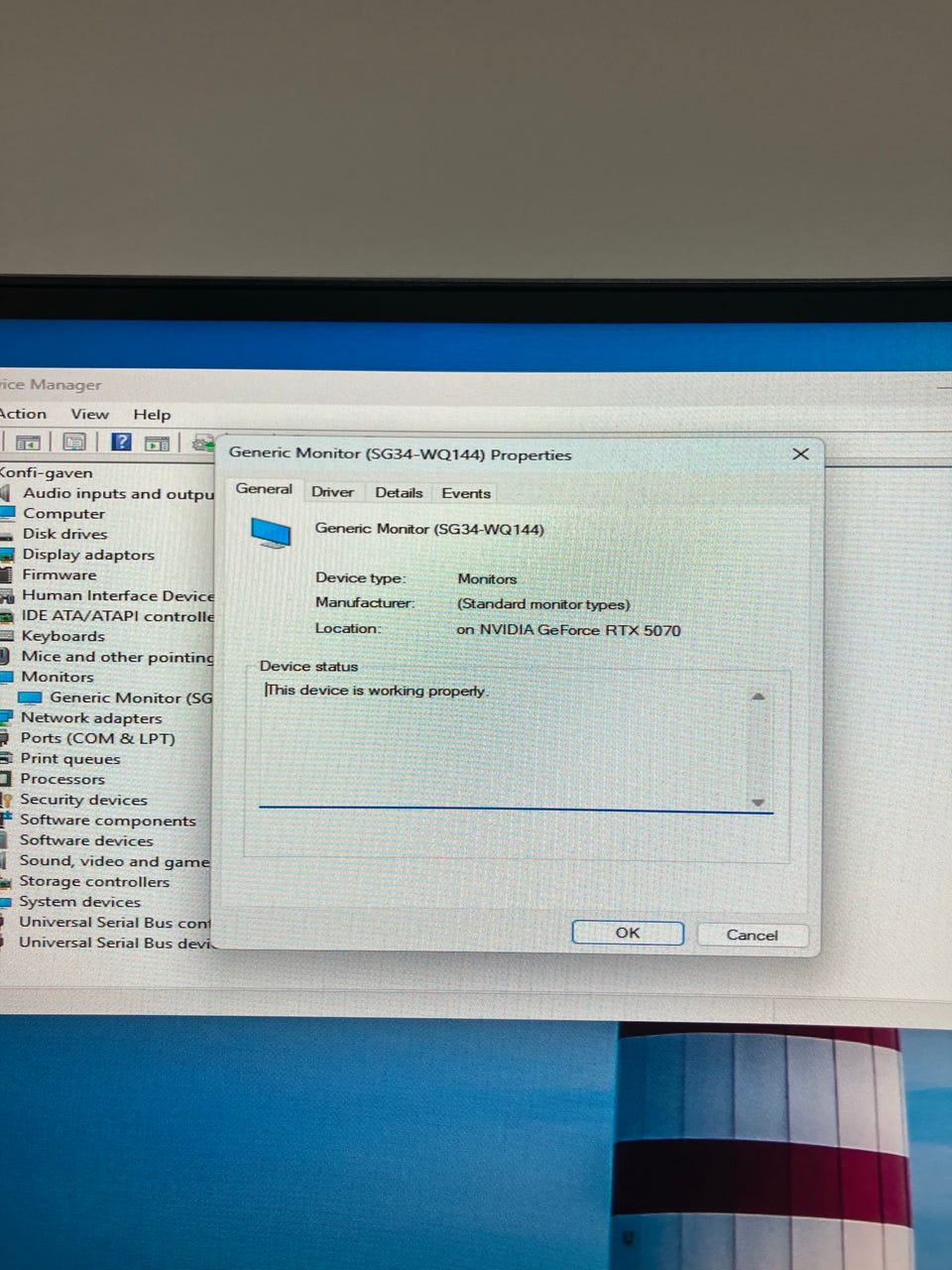Click the 'on NVIDIA GeForce RTX 5070' location value

[x=568, y=630]
